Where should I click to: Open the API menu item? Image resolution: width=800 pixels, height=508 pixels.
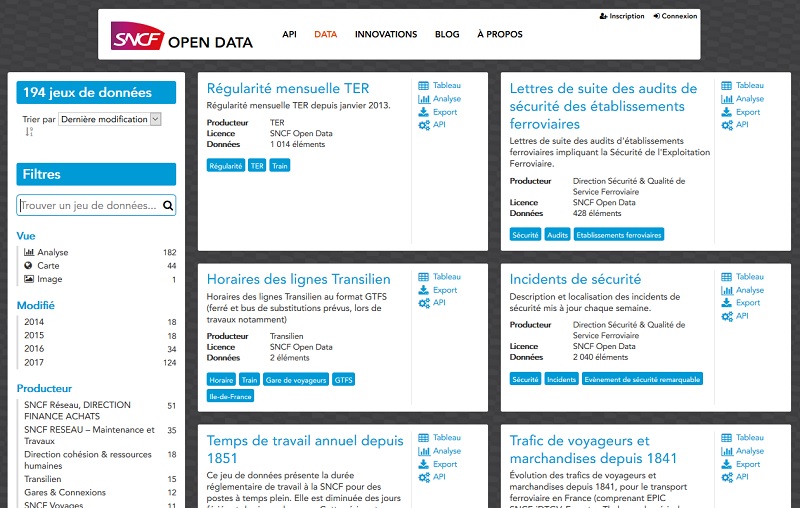tap(289, 34)
